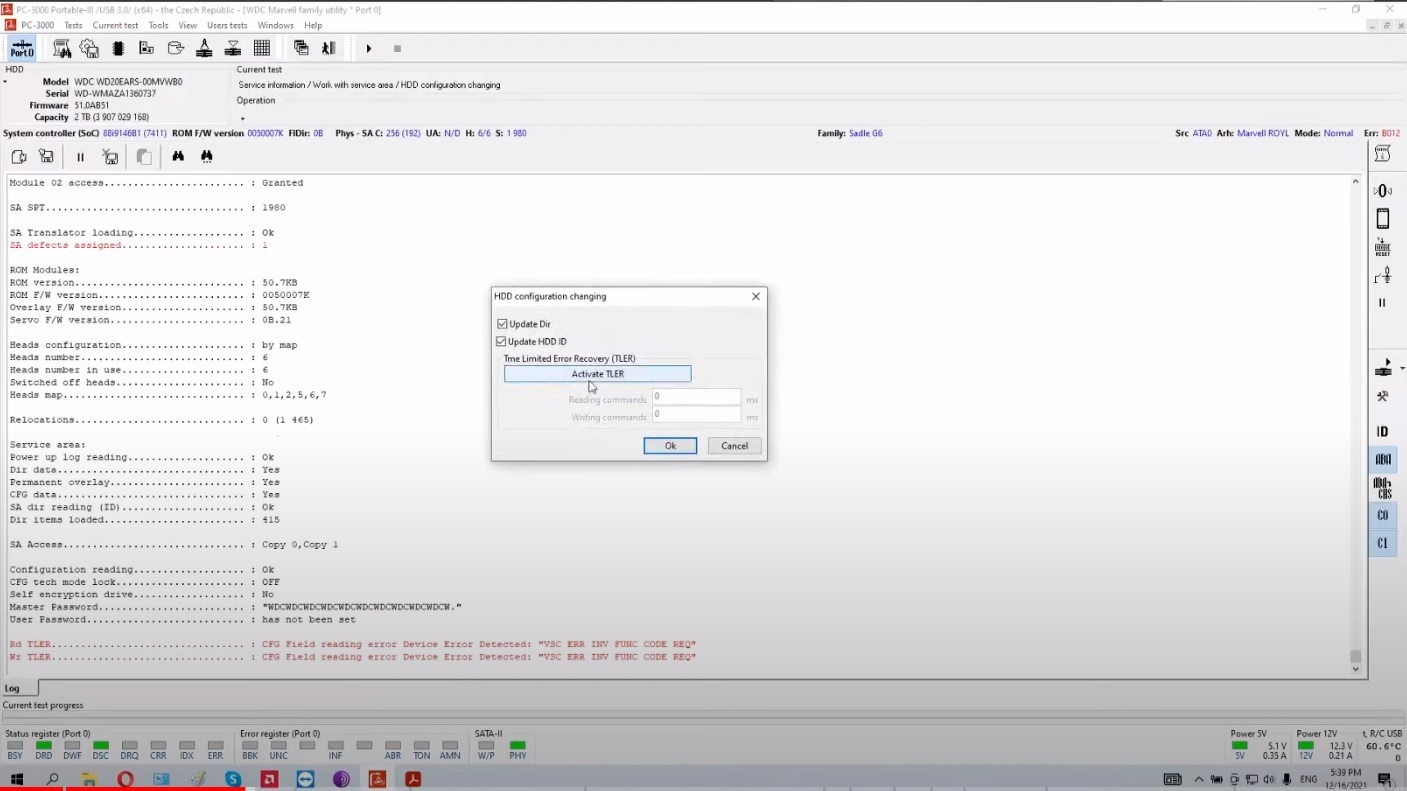Toggle the Update HDD ID checkbox

502,342
